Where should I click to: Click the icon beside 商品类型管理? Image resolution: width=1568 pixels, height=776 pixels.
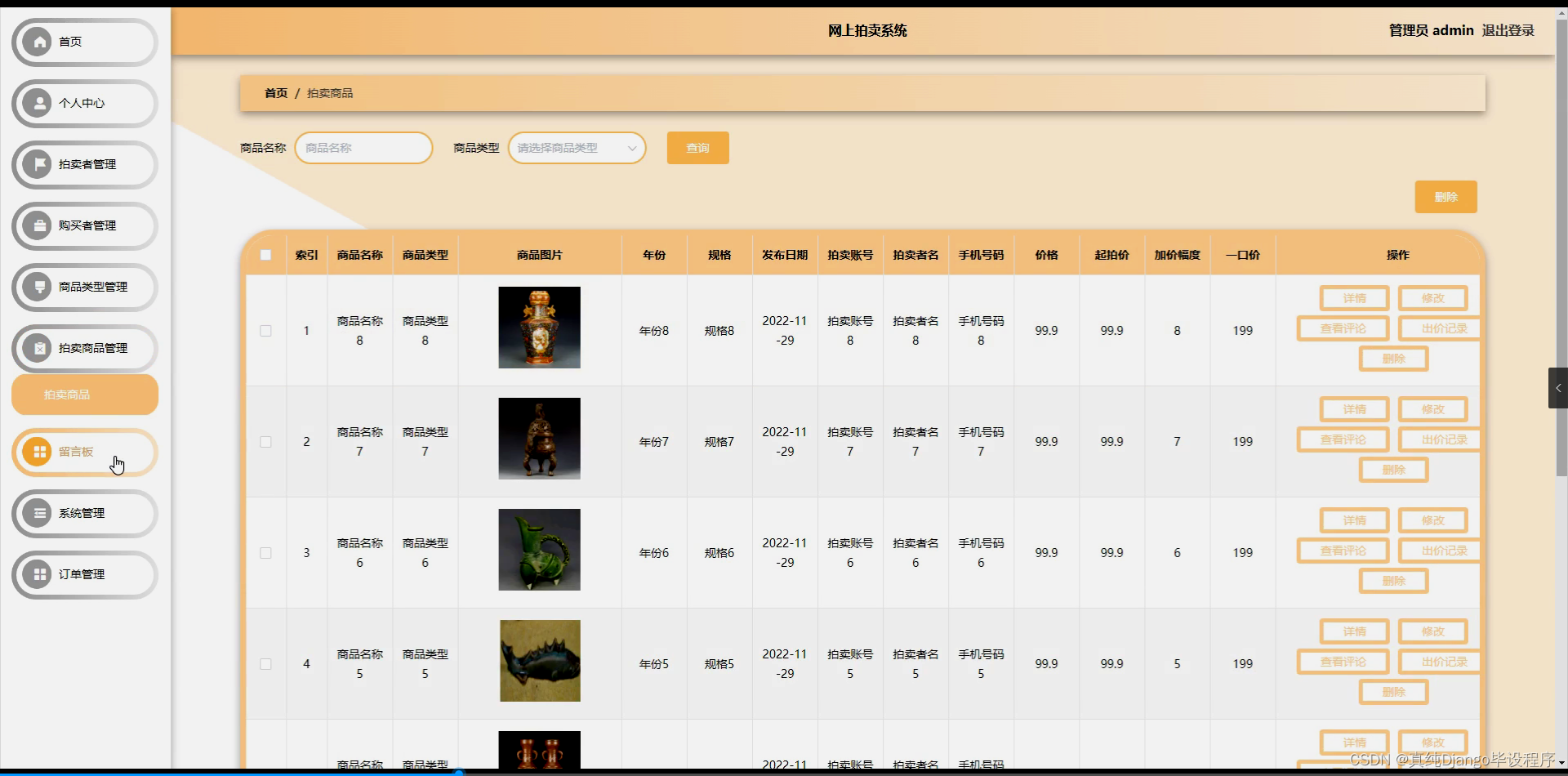click(38, 287)
